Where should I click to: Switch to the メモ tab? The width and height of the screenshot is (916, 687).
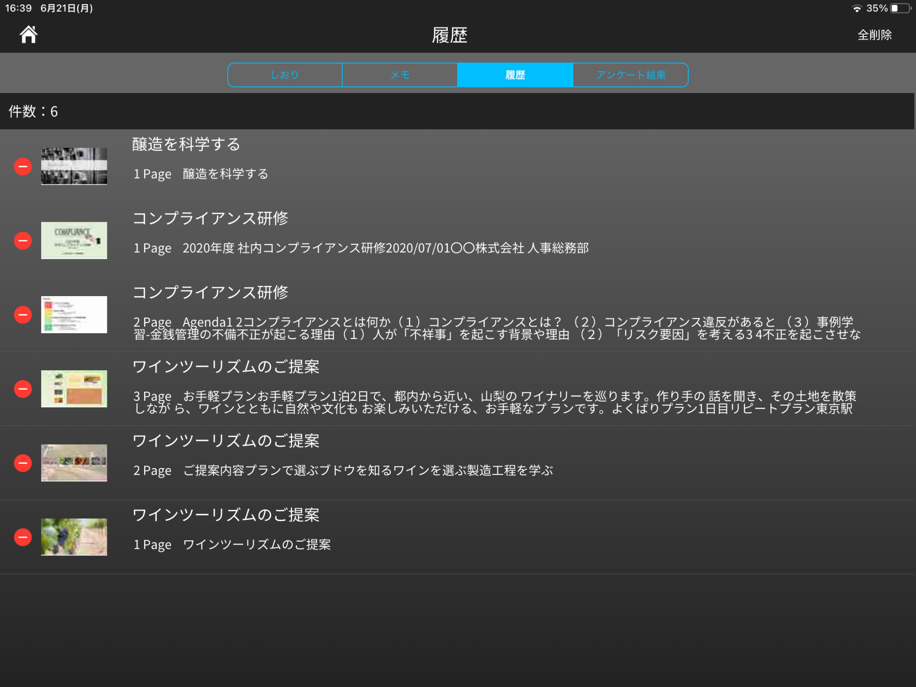[x=400, y=75]
